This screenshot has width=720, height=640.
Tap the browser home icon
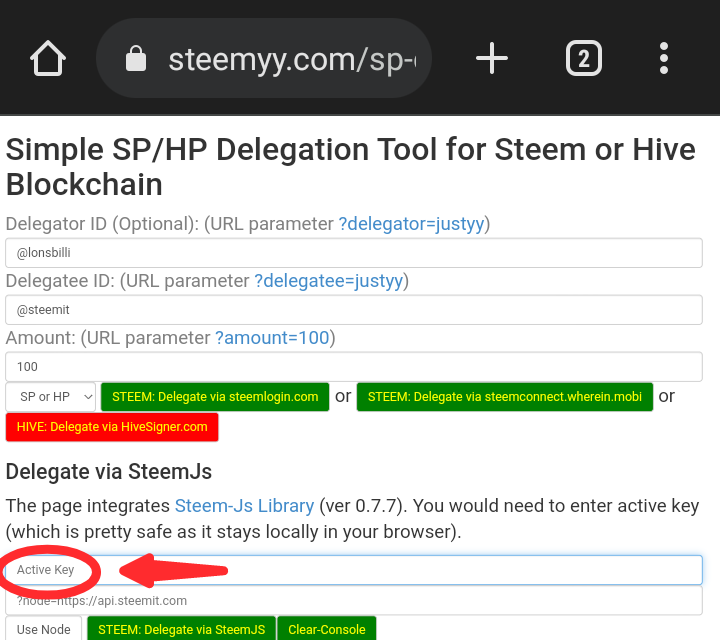click(48, 58)
